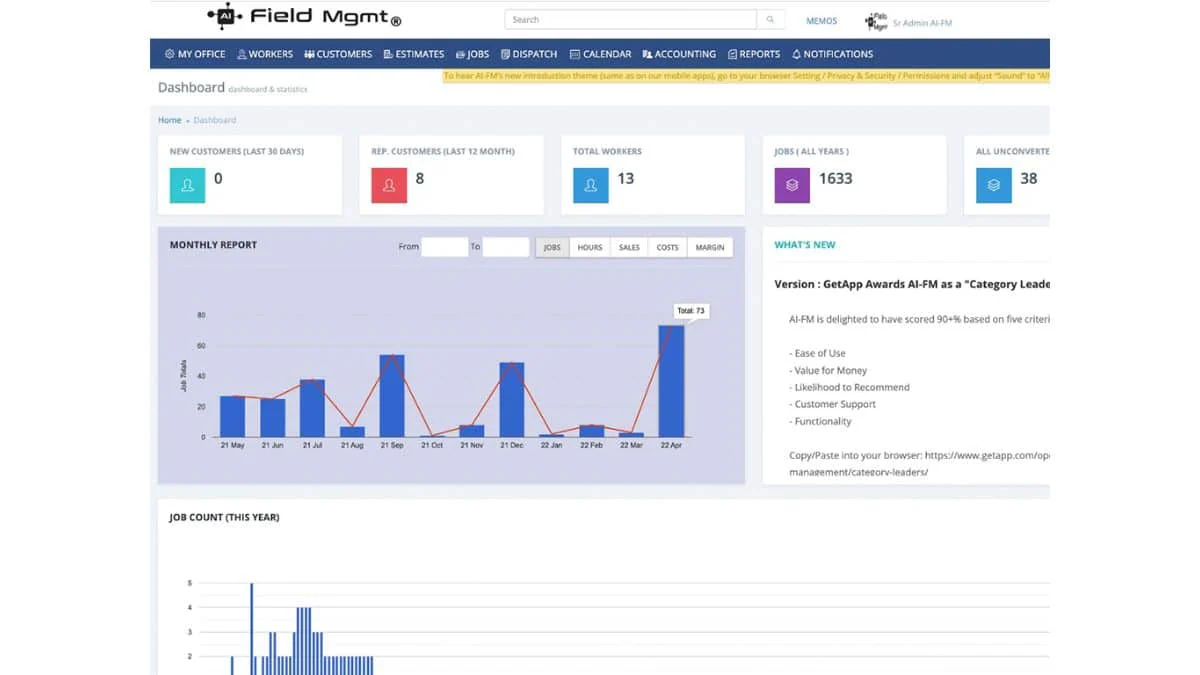Click the 21 Jul bar in Monthly Report
Image resolution: width=1200 pixels, height=675 pixels.
pyautogui.click(x=312, y=408)
